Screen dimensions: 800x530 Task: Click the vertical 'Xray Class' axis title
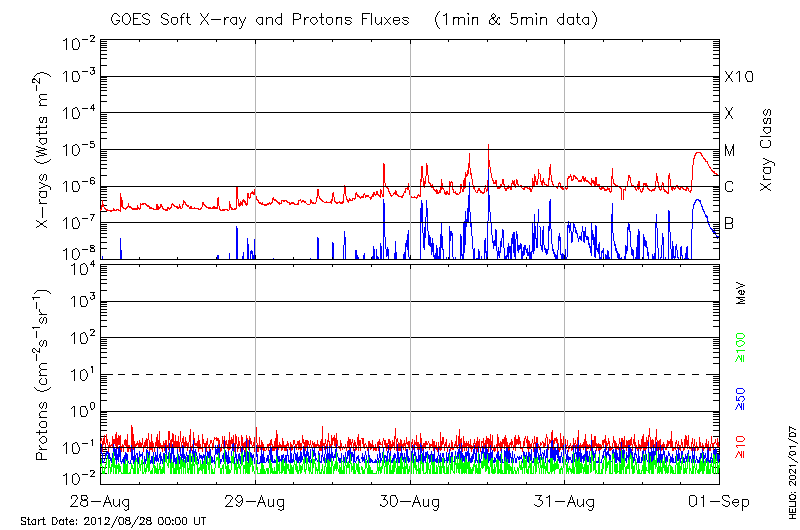(767, 150)
